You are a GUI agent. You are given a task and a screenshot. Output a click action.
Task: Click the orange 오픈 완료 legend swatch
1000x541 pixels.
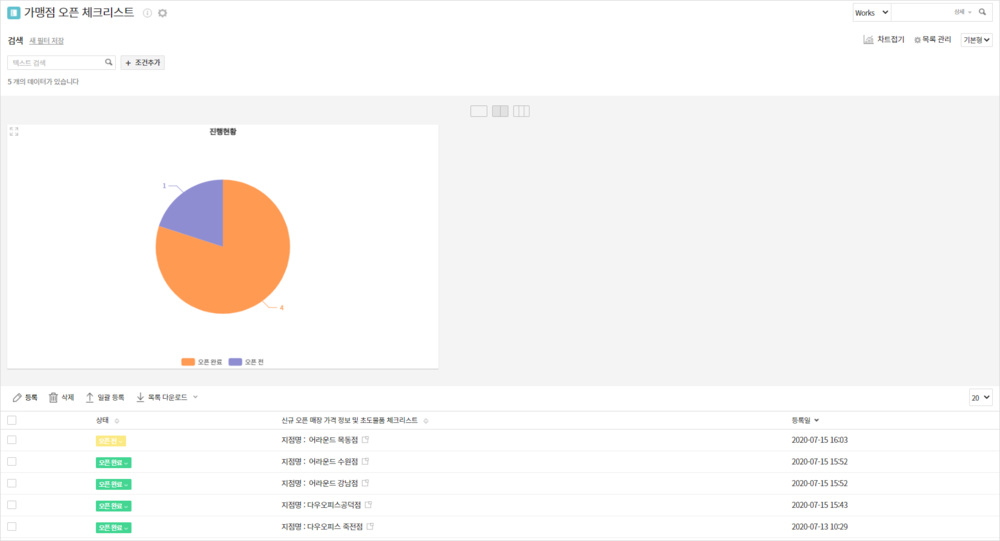coord(187,361)
